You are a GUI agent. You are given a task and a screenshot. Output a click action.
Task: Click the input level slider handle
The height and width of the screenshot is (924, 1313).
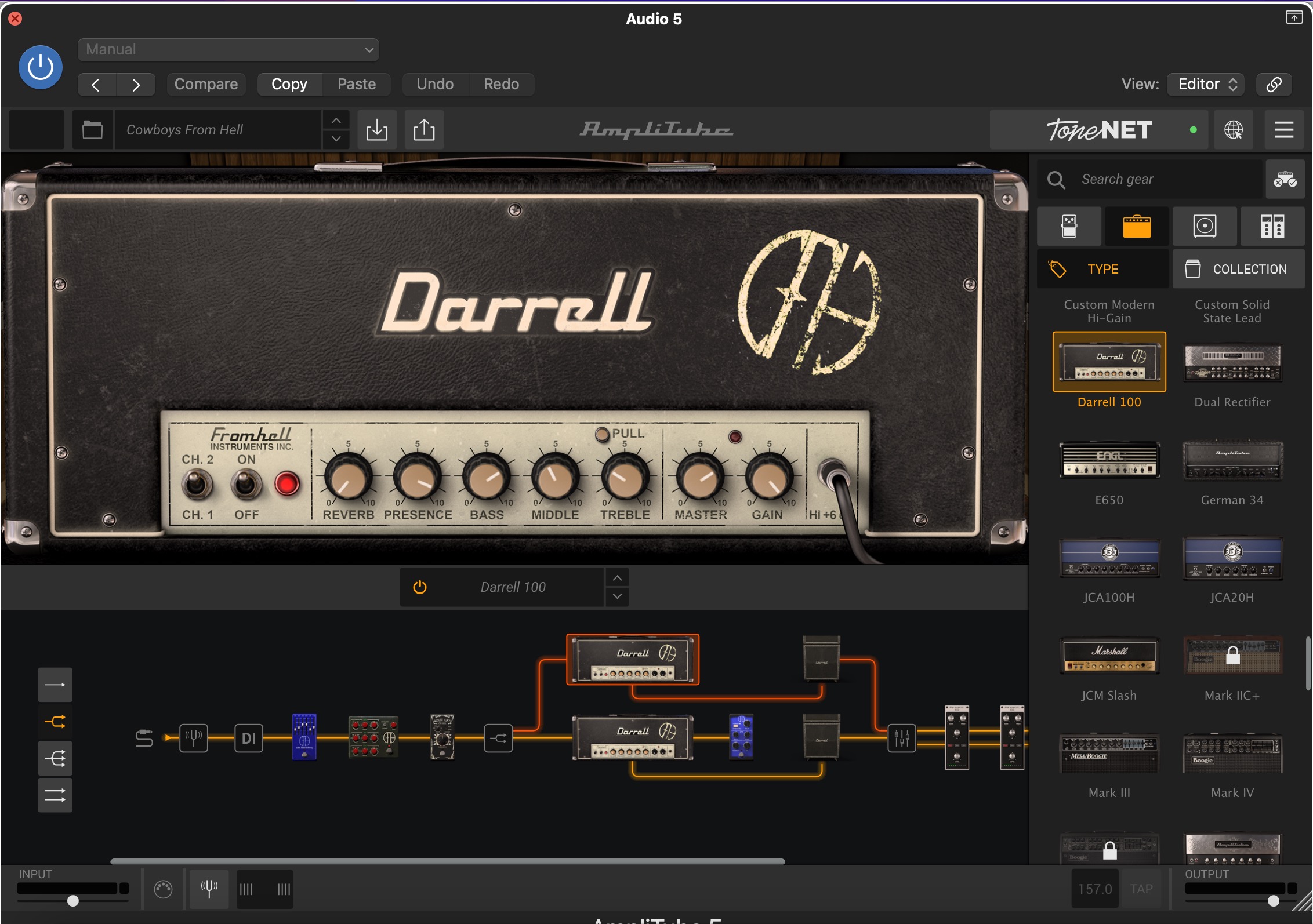72,901
